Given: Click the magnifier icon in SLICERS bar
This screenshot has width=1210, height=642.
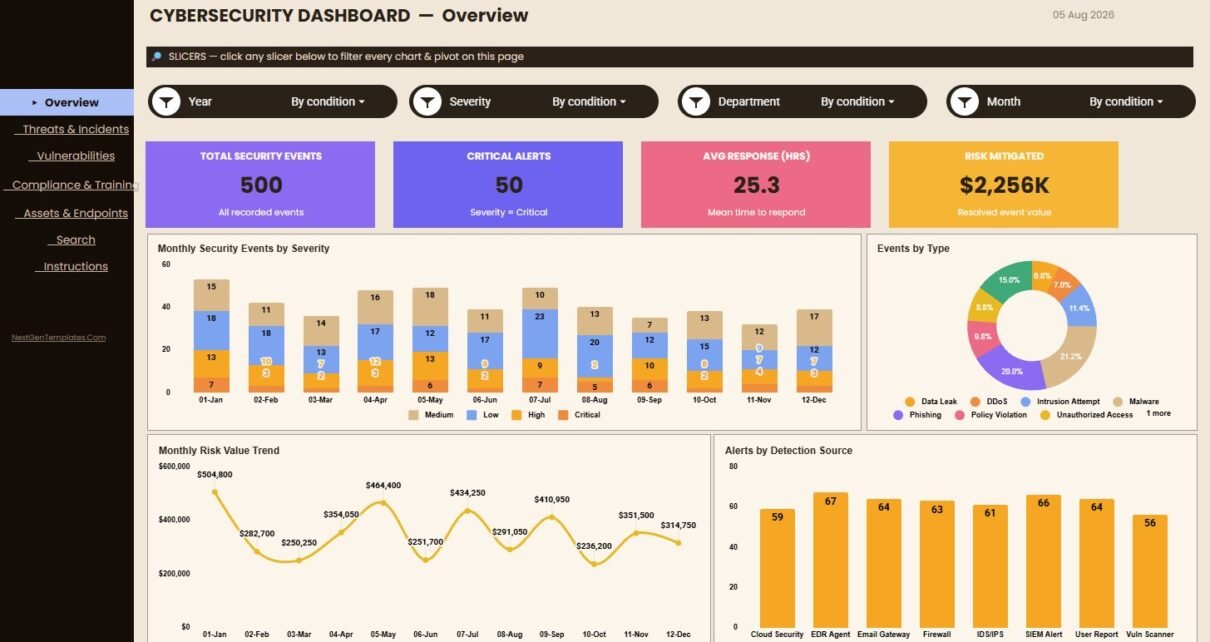Looking at the screenshot, I should click(157, 57).
